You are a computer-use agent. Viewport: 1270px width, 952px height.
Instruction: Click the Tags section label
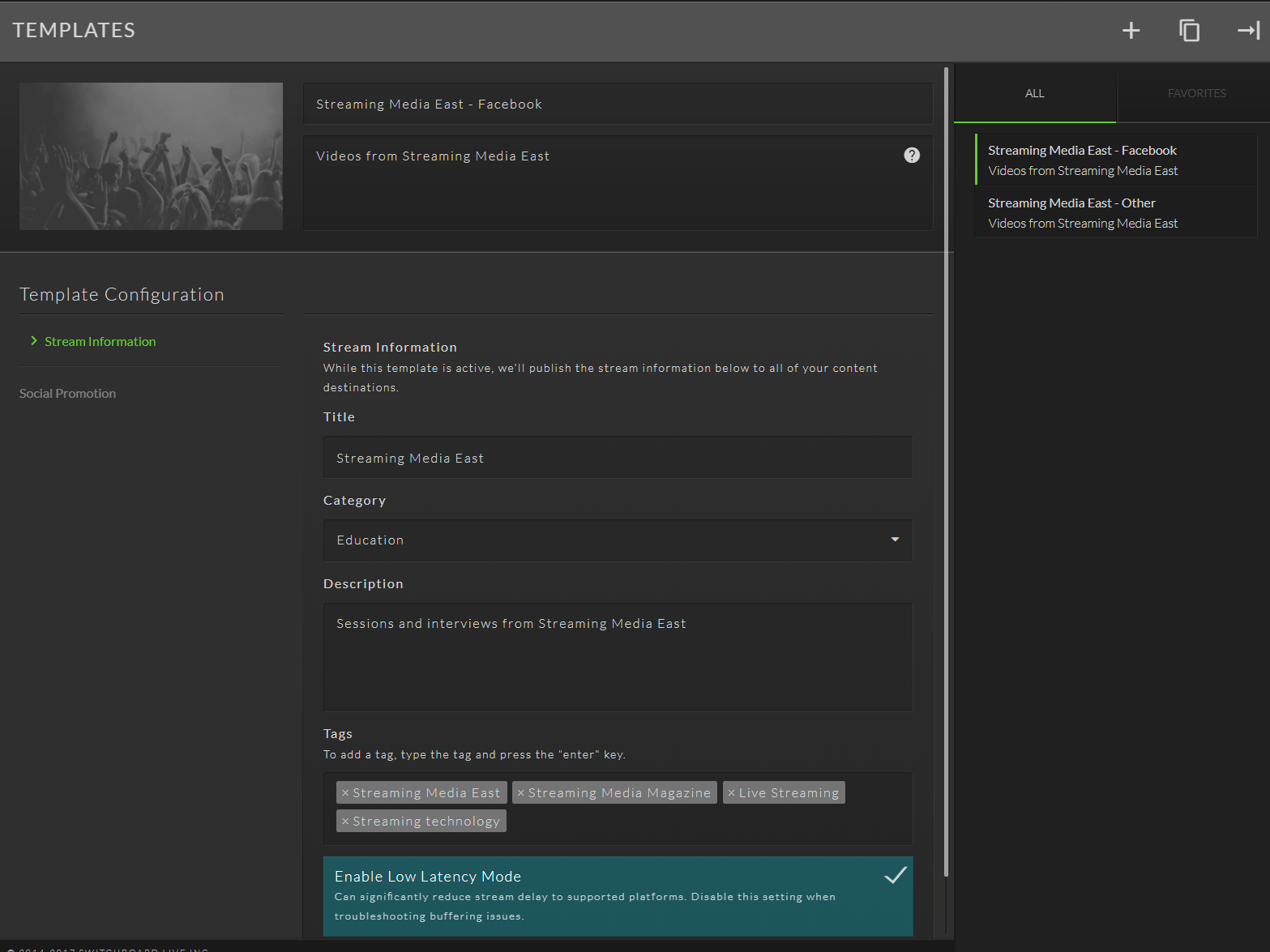pos(338,734)
